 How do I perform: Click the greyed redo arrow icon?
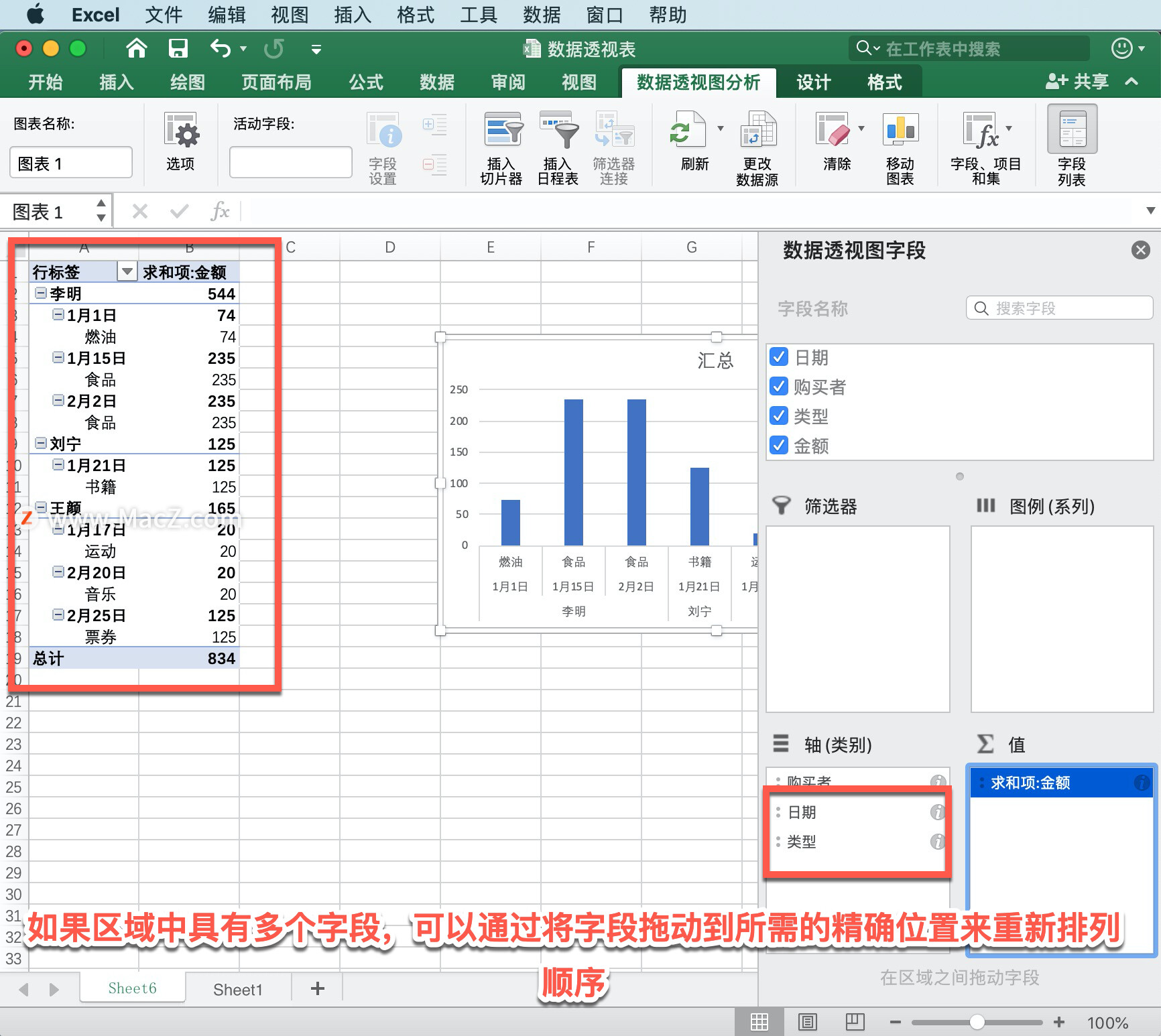click(273, 48)
